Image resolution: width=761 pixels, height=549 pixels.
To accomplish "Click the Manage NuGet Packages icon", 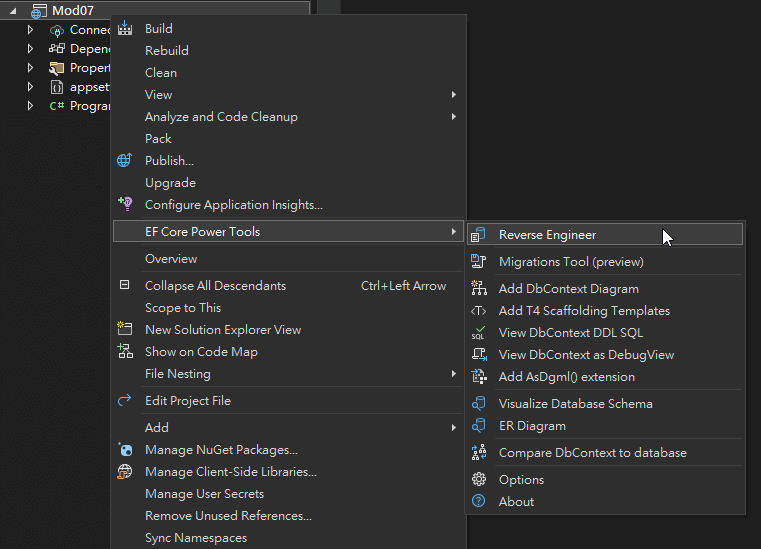I will tap(125, 450).
